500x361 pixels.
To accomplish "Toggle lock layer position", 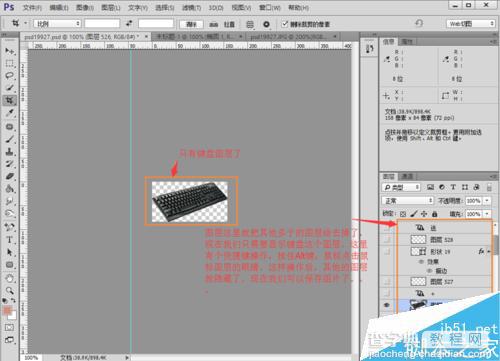I will pos(424,214).
